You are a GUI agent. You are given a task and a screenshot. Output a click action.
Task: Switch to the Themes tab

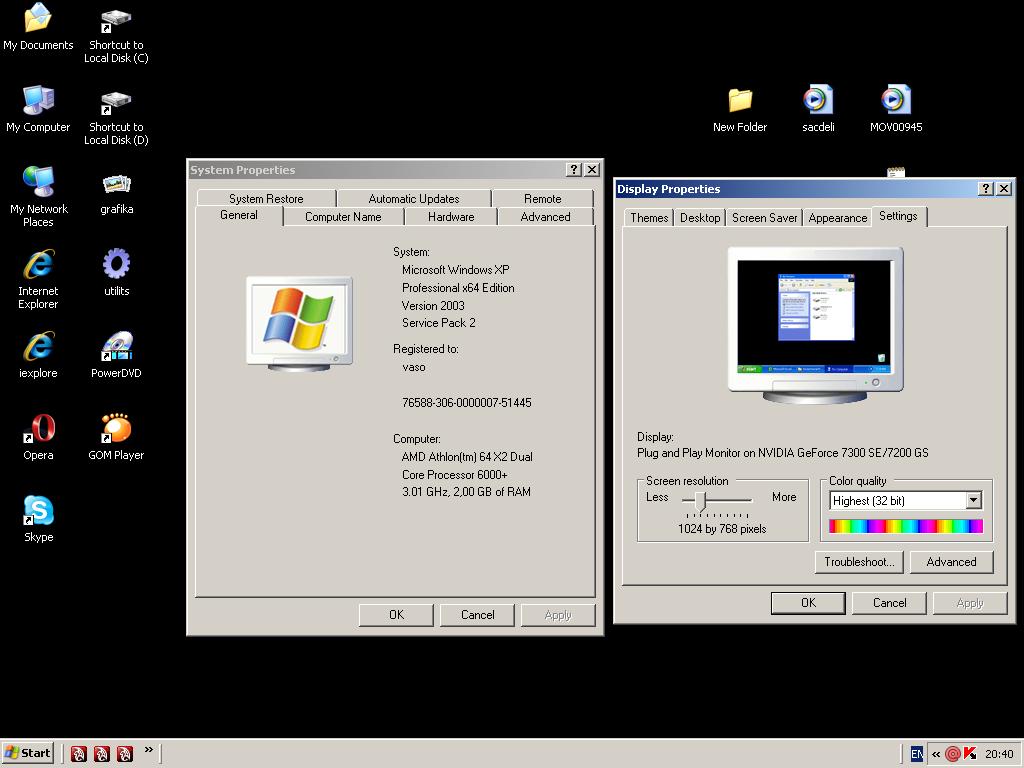pos(649,218)
